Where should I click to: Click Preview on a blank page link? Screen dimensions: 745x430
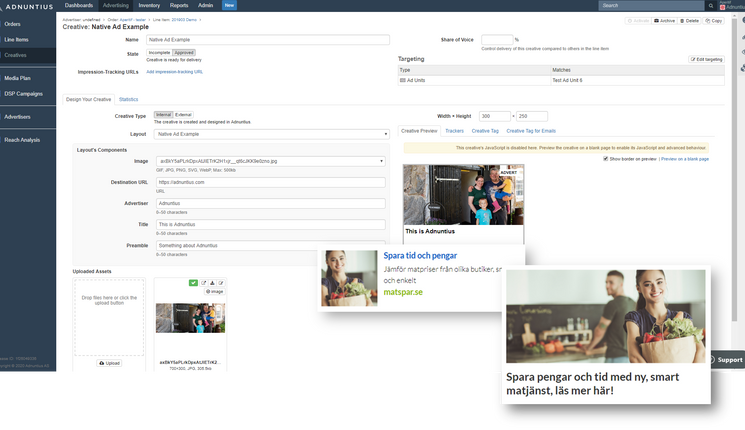[x=685, y=159]
